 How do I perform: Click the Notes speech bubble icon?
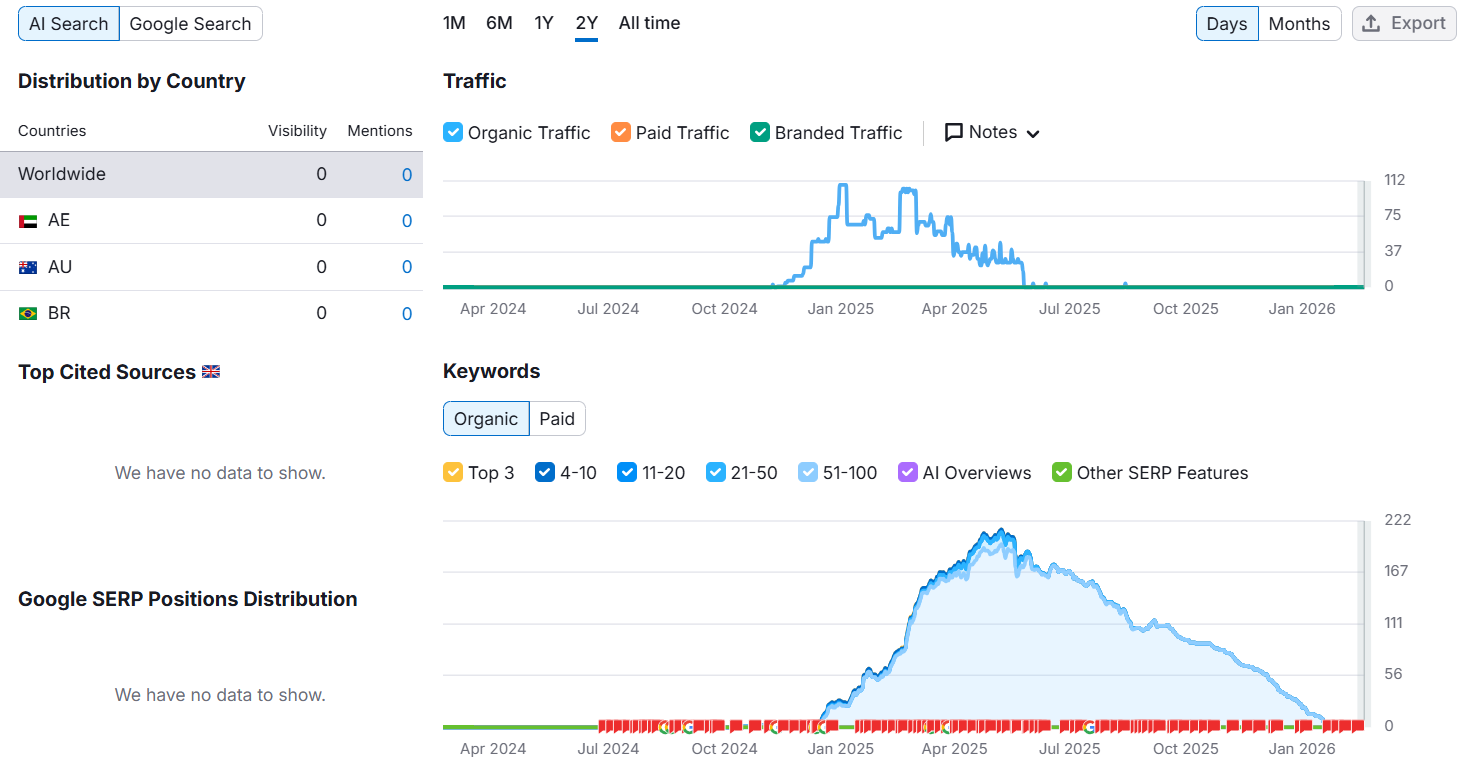point(954,132)
